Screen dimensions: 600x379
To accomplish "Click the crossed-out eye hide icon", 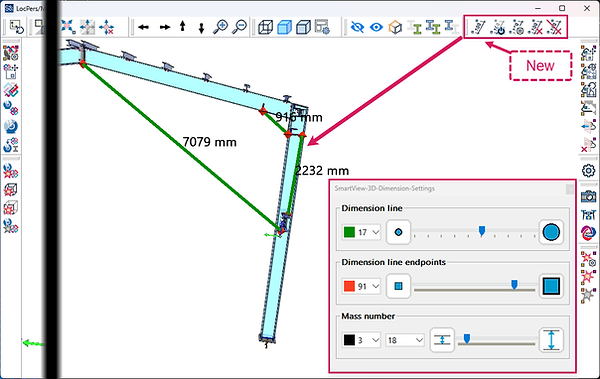I will click(x=357, y=27).
